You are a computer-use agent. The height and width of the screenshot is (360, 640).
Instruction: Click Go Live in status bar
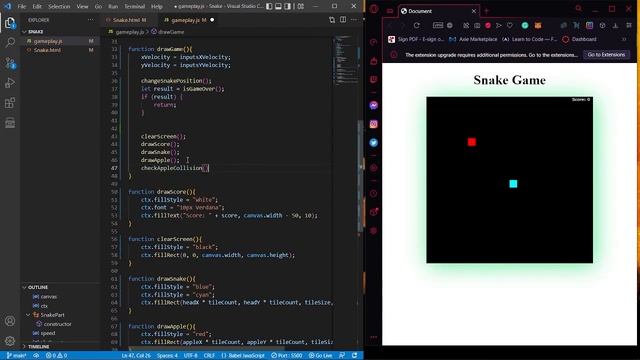[321, 356]
